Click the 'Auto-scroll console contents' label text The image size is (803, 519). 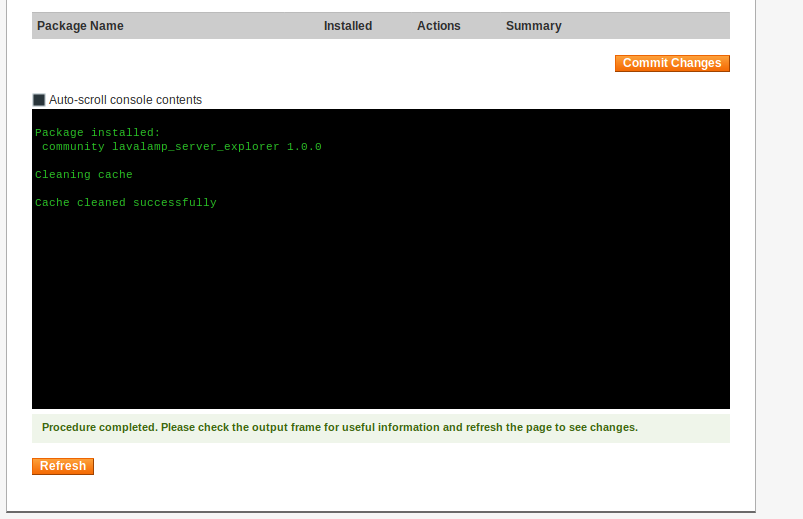pos(125,100)
